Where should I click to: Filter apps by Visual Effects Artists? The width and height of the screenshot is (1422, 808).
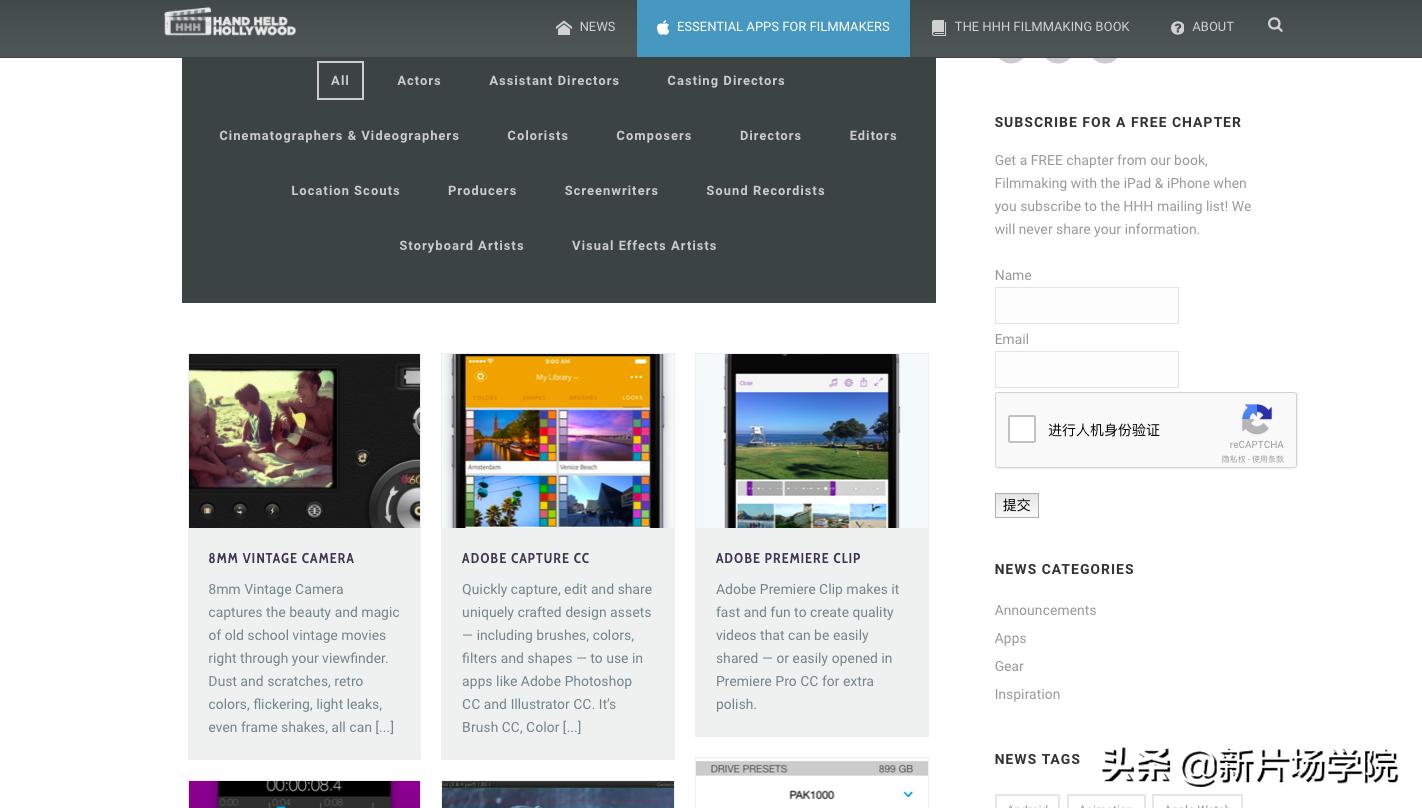(644, 246)
